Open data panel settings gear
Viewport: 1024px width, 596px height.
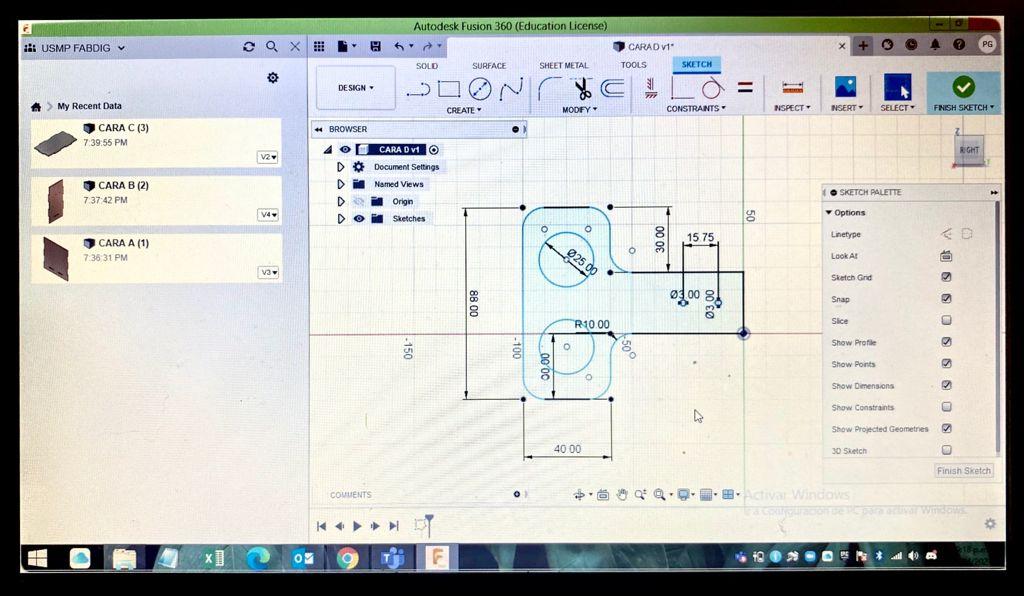click(x=273, y=78)
